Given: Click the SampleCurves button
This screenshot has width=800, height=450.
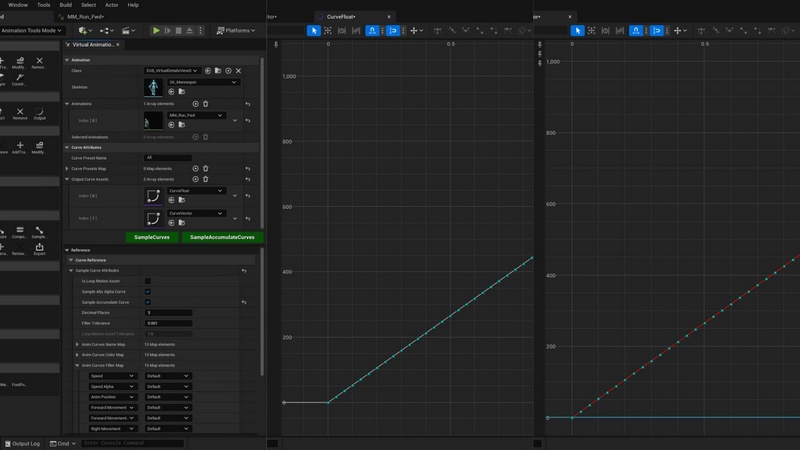Looking at the screenshot, I should click(152, 237).
